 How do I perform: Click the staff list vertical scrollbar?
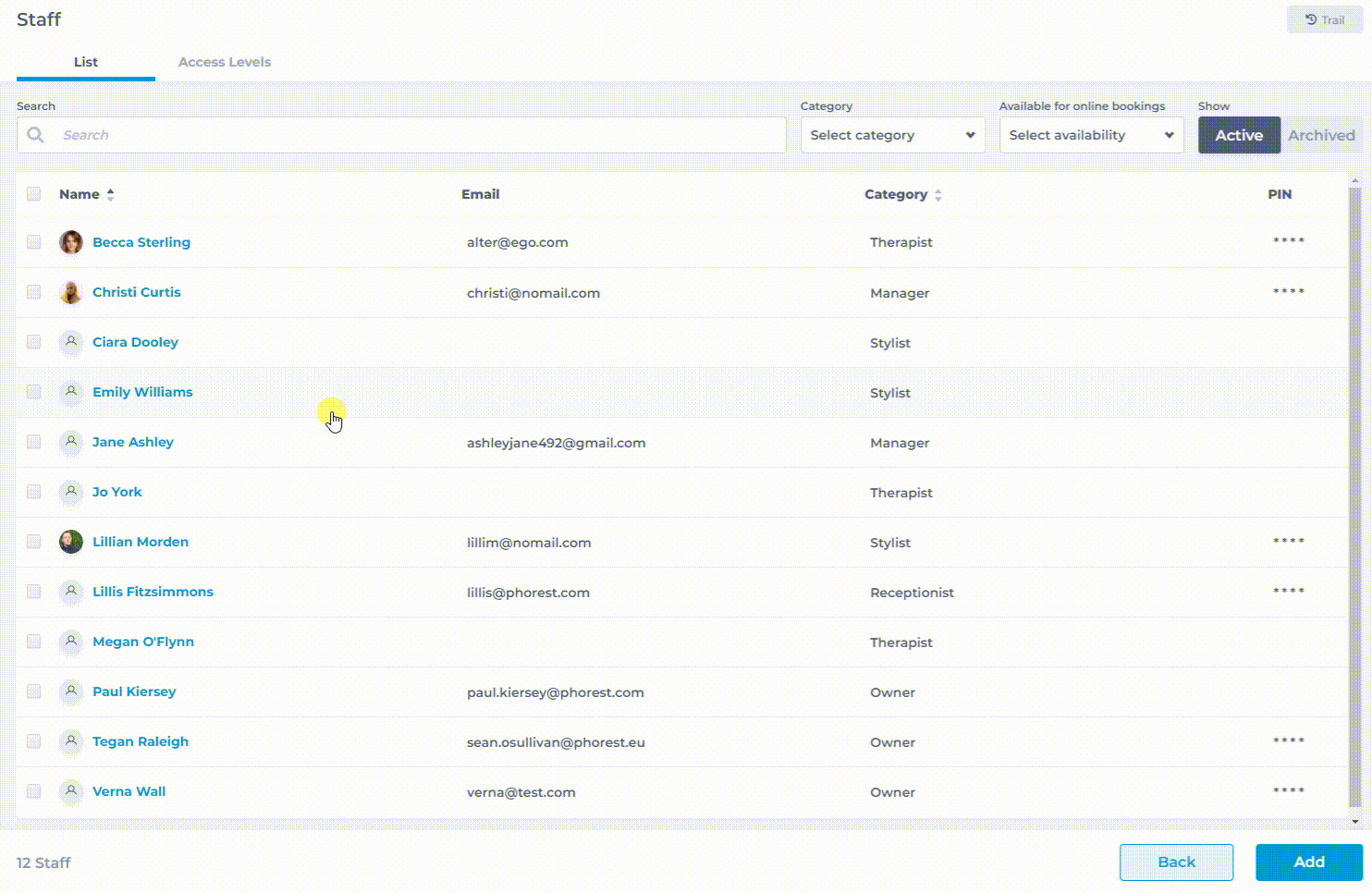coord(1355,495)
